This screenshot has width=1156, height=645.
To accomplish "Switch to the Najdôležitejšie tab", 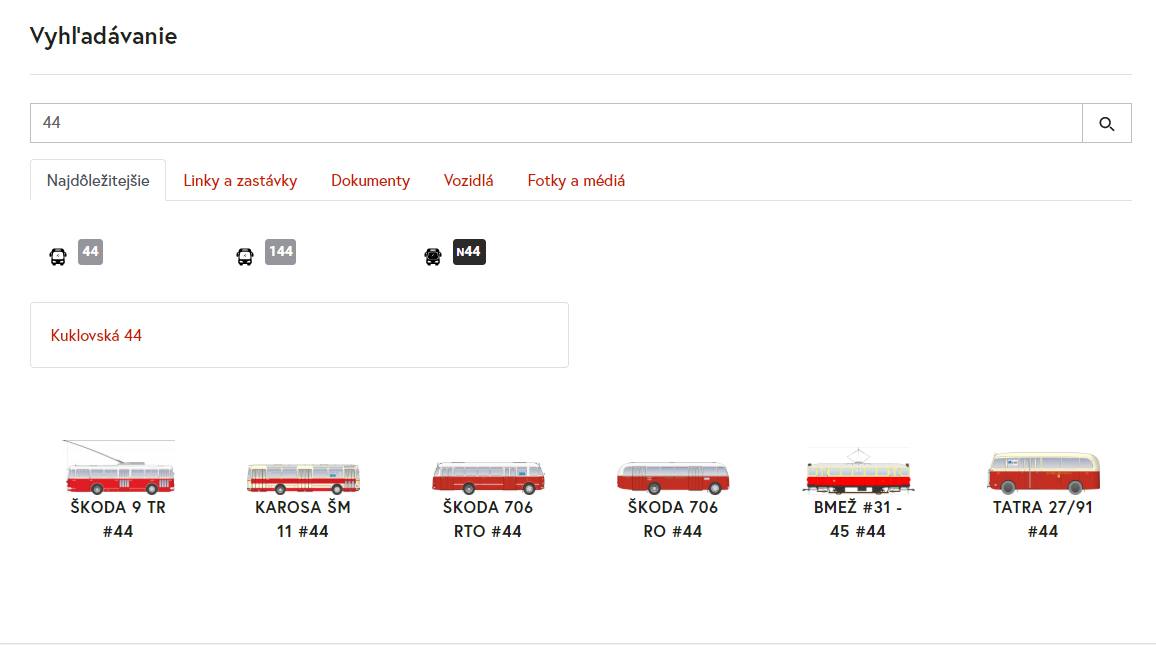I will coord(98,181).
